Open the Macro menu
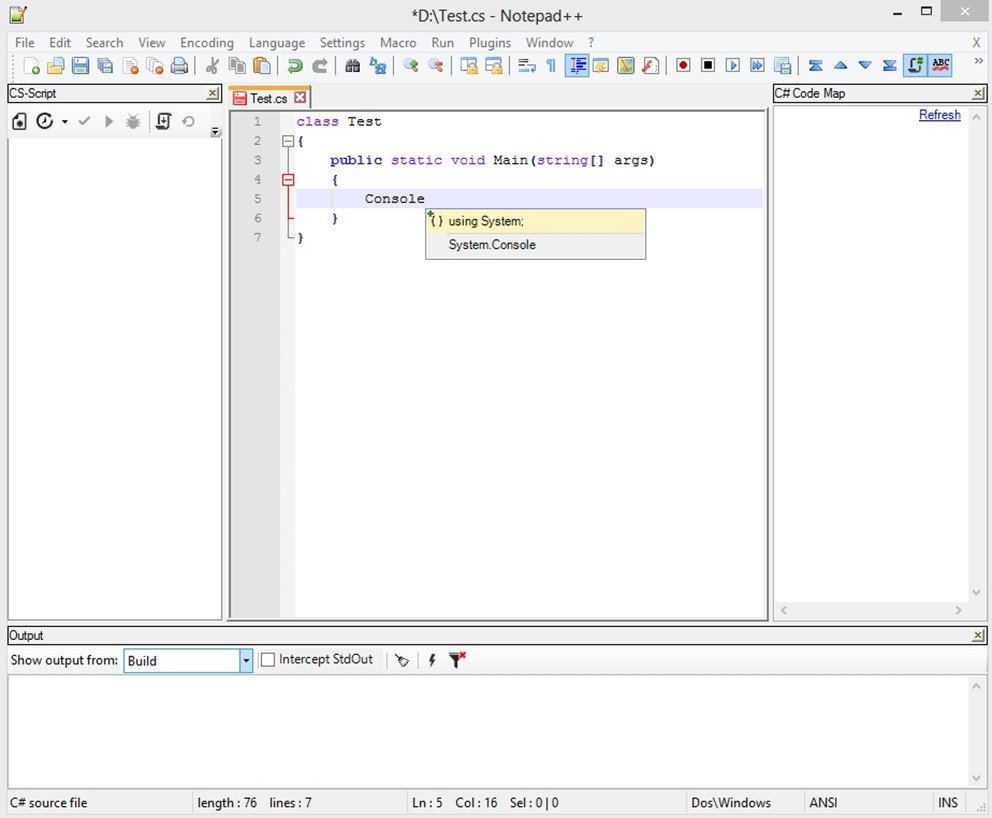 point(398,42)
